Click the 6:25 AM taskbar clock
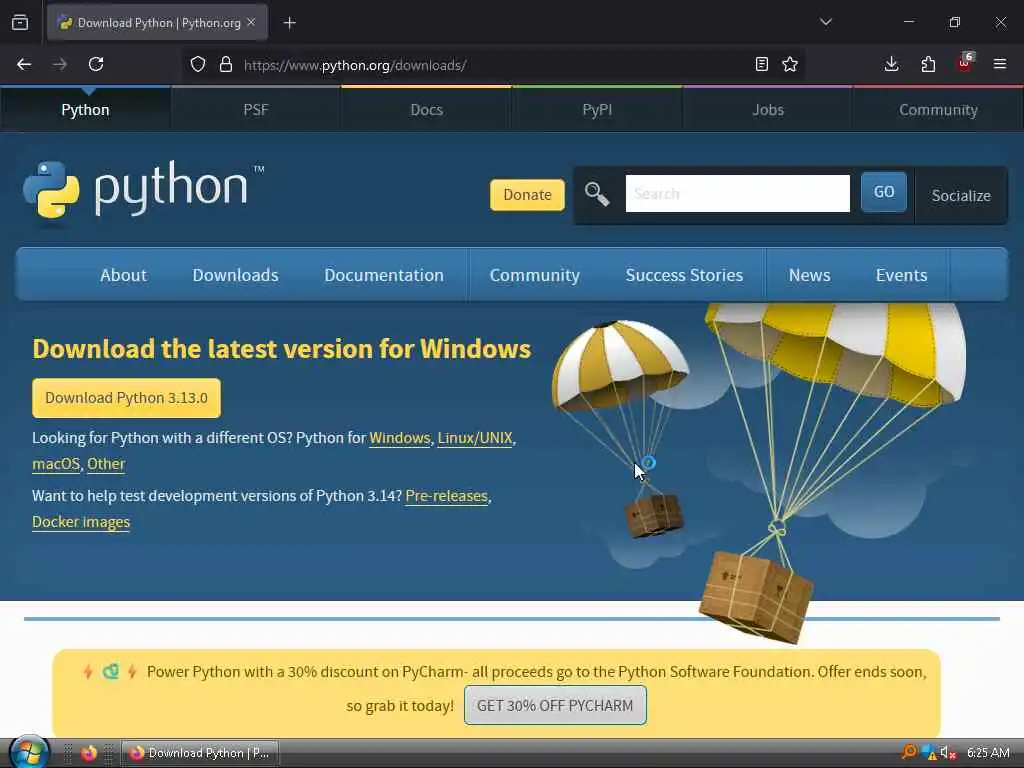The height and width of the screenshot is (768, 1024). tap(988, 753)
